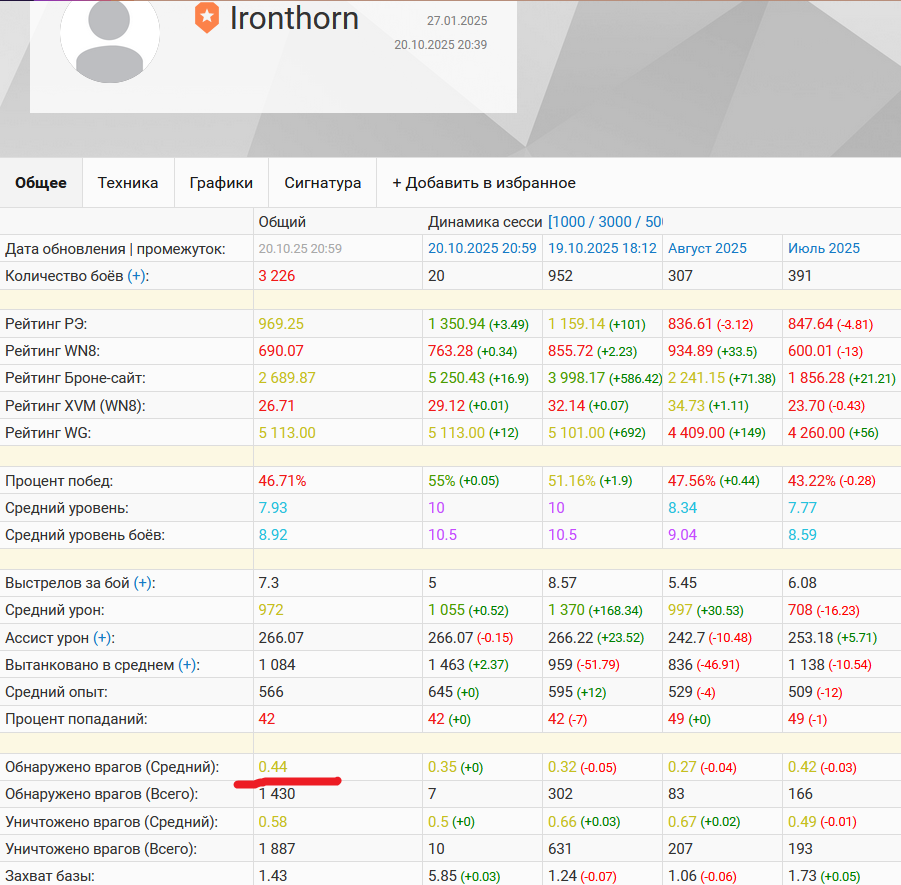Open the 20.10.2025 20:59 session link
901x885 pixels.
(482, 248)
